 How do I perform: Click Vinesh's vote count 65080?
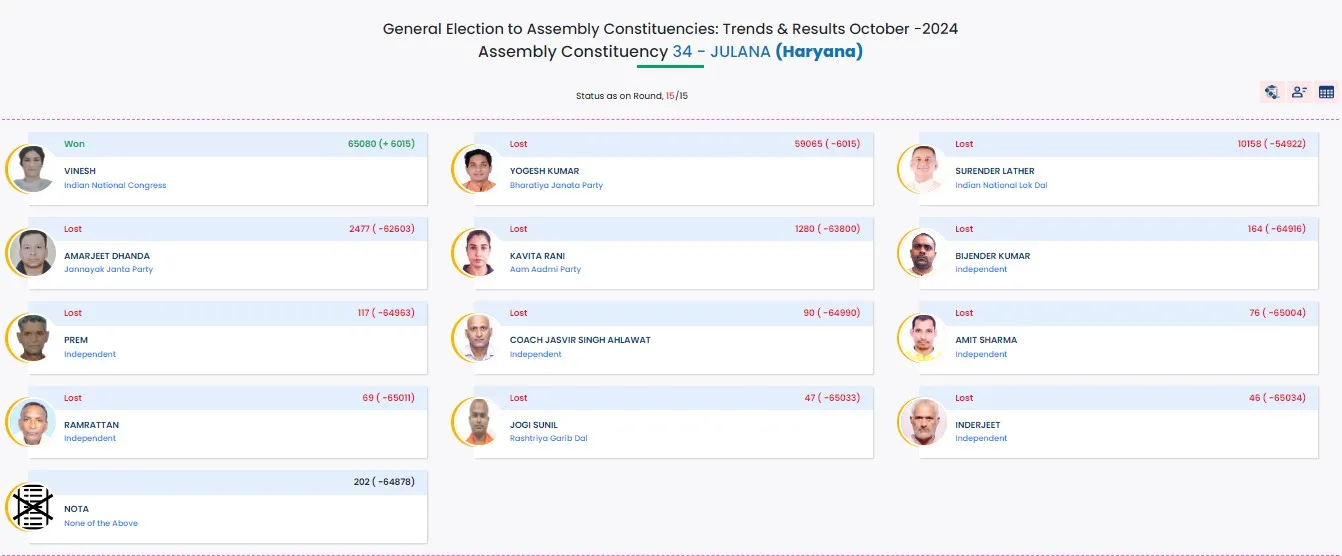[x=360, y=144]
